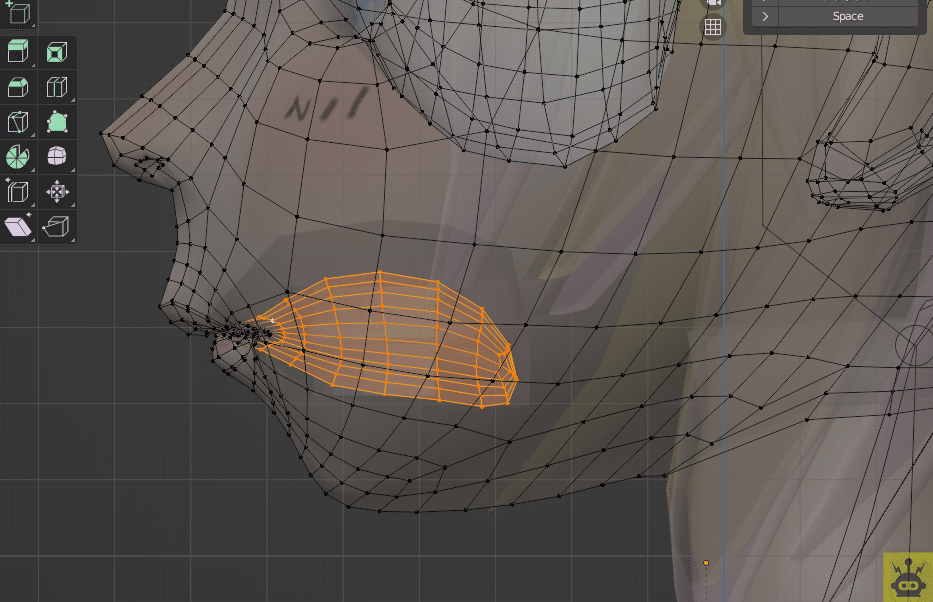Select the Extrude Region tool

point(18,52)
